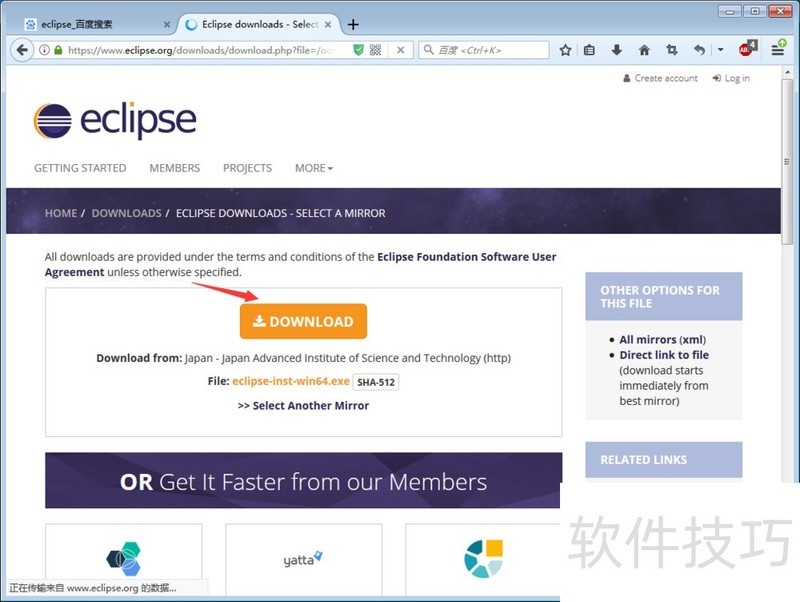800x602 pixels.
Task: Open the hexagon-logo member card
Action: [x=123, y=559]
